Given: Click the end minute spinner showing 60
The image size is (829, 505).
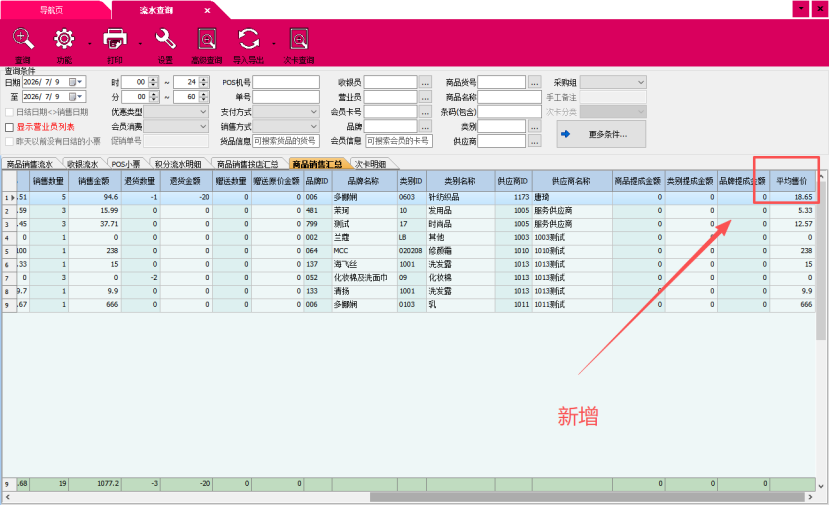Looking at the screenshot, I should tap(191, 97).
